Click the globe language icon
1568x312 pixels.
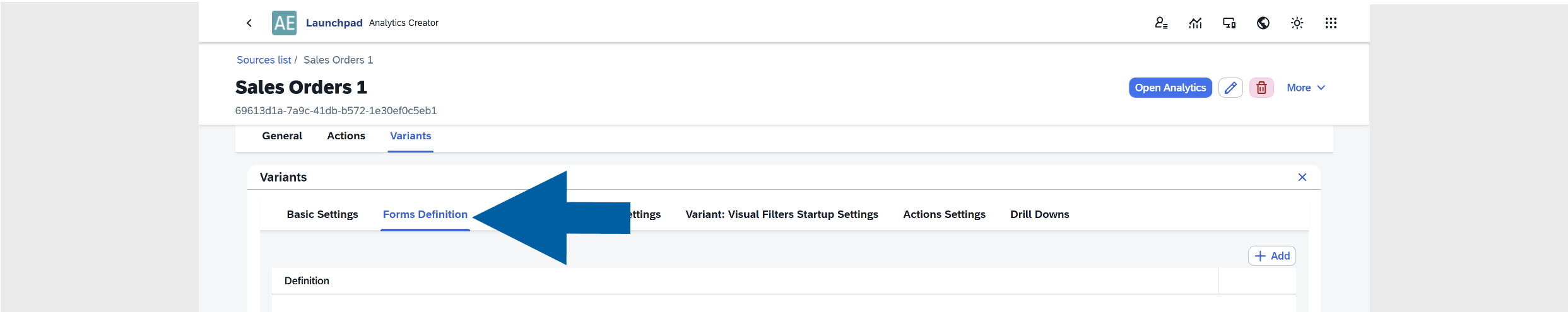[1263, 23]
